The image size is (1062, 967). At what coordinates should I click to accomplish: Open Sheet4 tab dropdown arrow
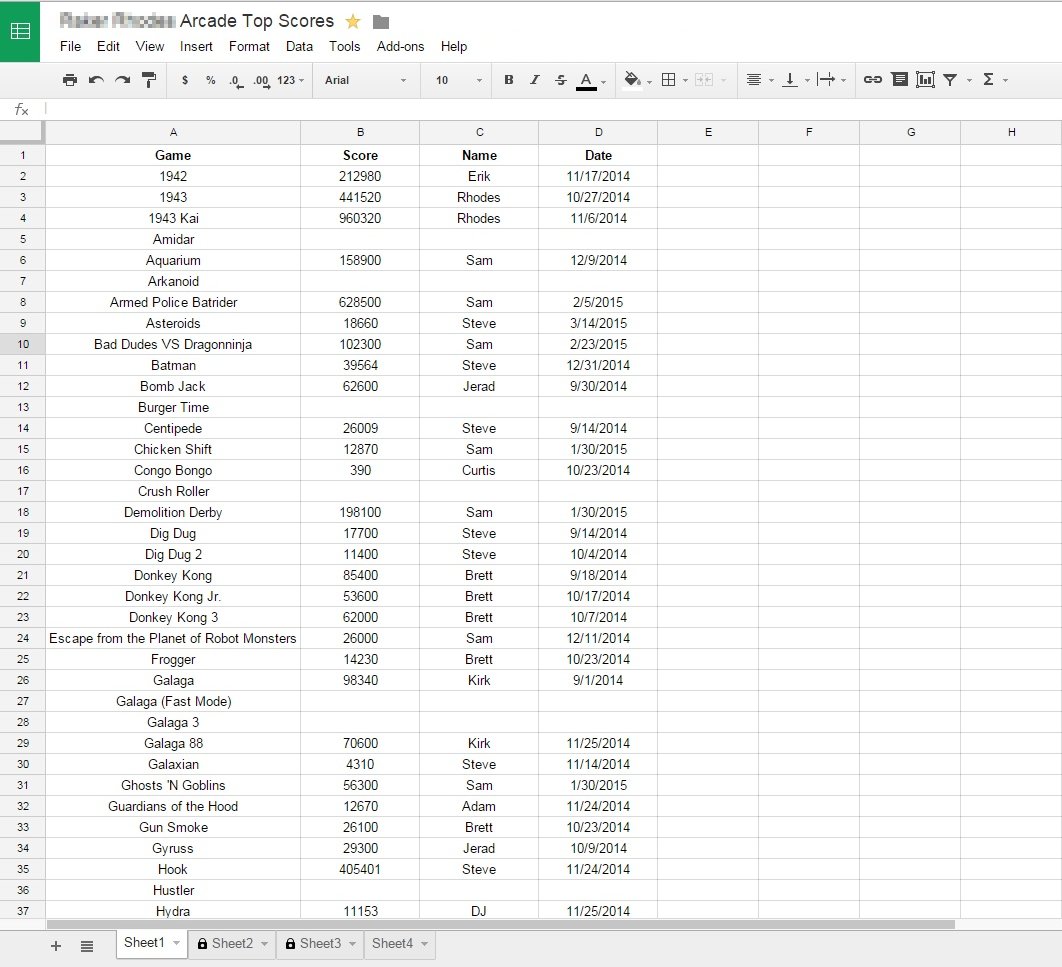point(425,944)
